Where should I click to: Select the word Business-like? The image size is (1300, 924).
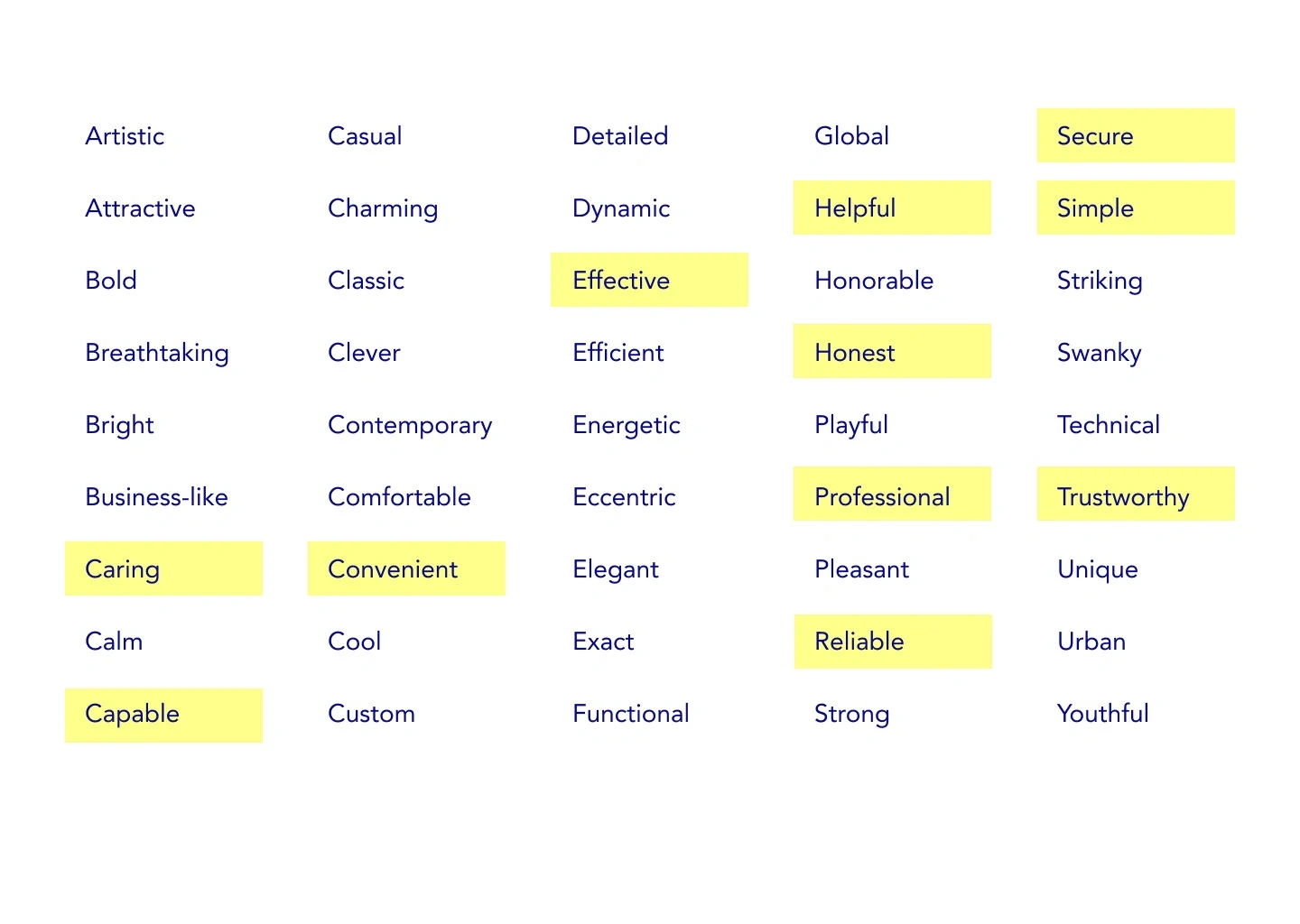pyautogui.click(x=156, y=497)
